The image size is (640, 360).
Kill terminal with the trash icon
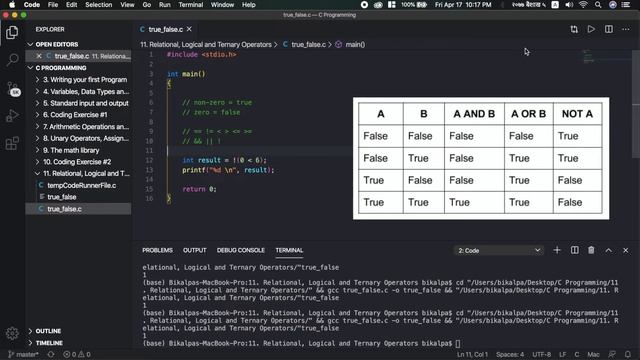coord(591,250)
